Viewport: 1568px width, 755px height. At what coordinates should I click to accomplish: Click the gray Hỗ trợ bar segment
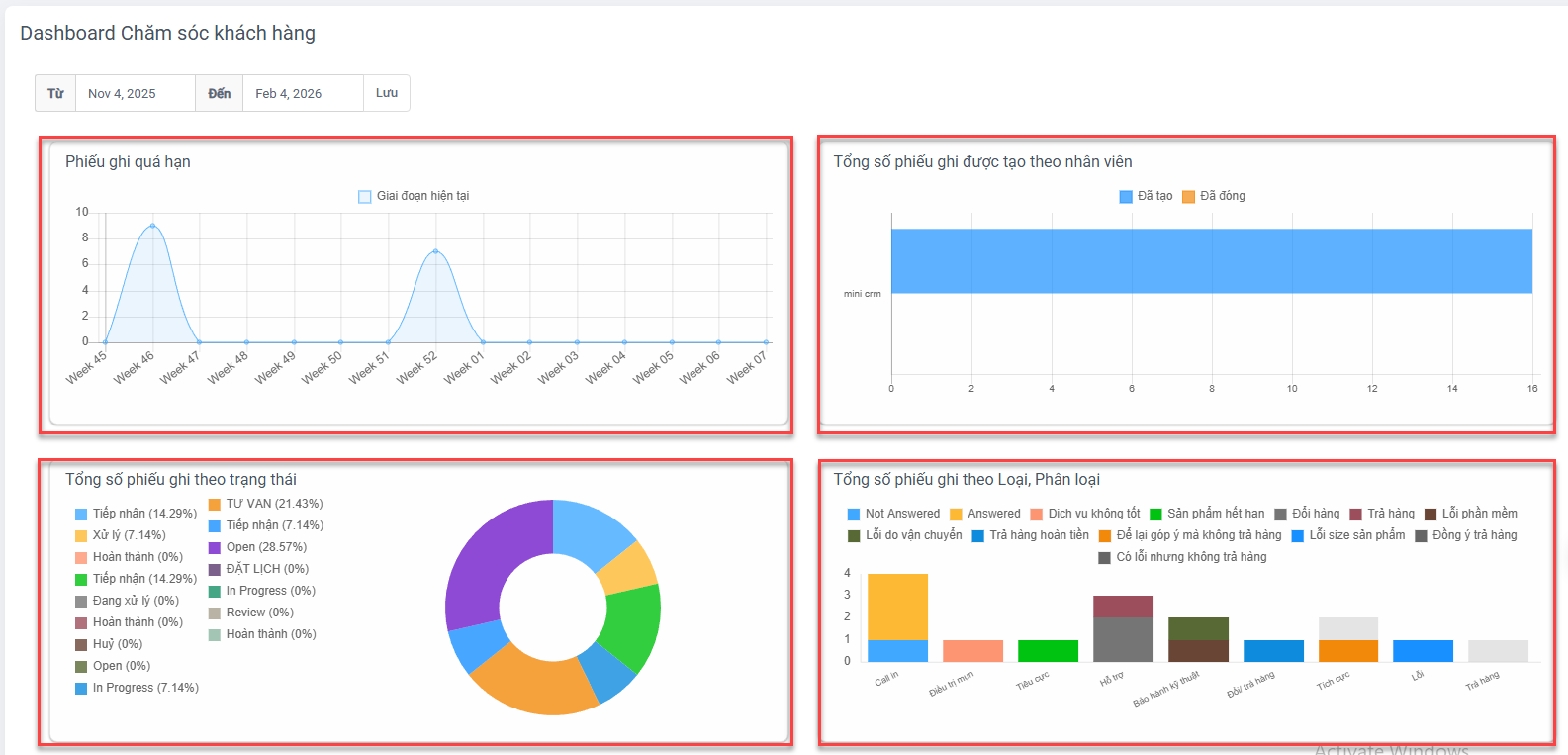point(1123,639)
